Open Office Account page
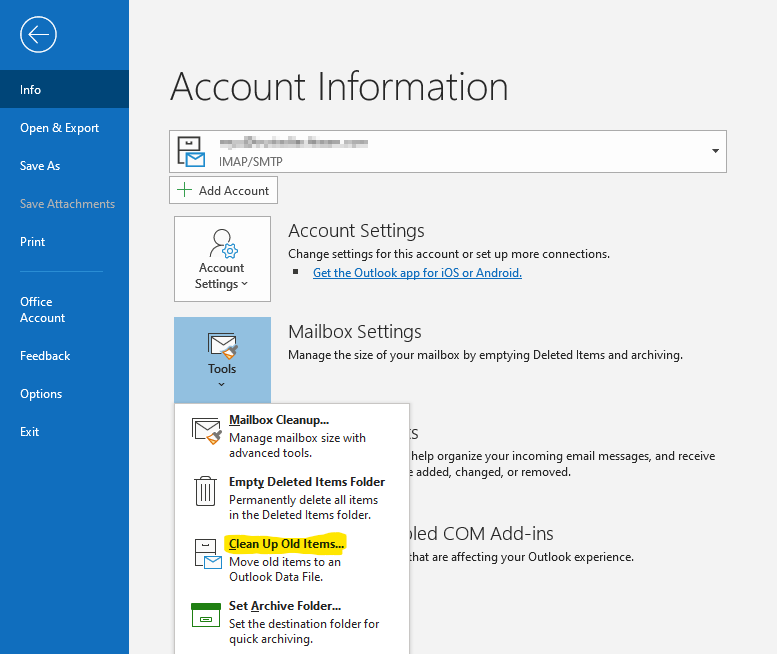This screenshot has height=654, width=777. (x=64, y=310)
